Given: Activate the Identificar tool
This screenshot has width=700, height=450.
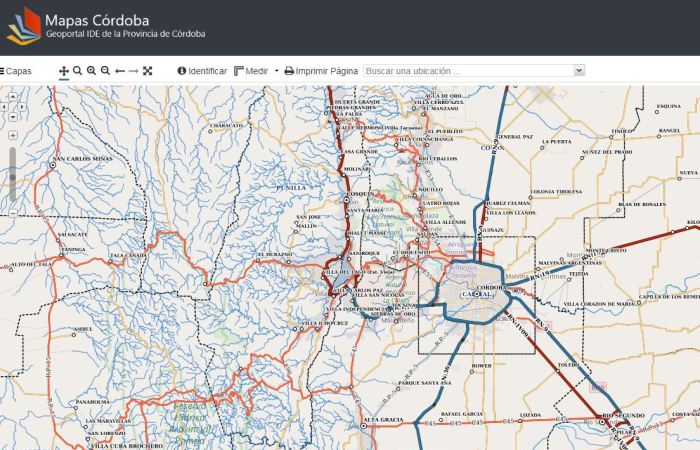Looking at the screenshot, I should (x=202, y=71).
